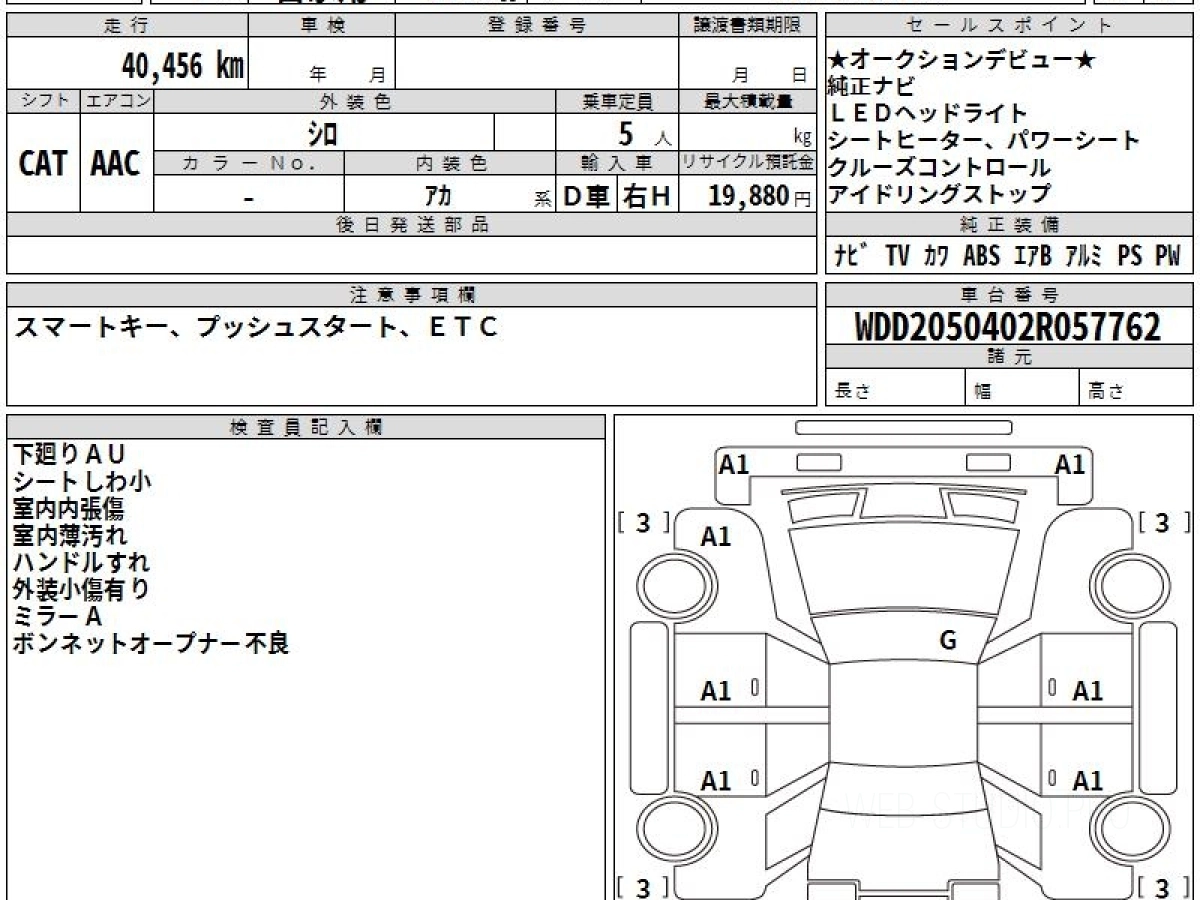Screen dimensions: 1200x900
Task: Select the 最大積載量 header
Action: (748, 101)
